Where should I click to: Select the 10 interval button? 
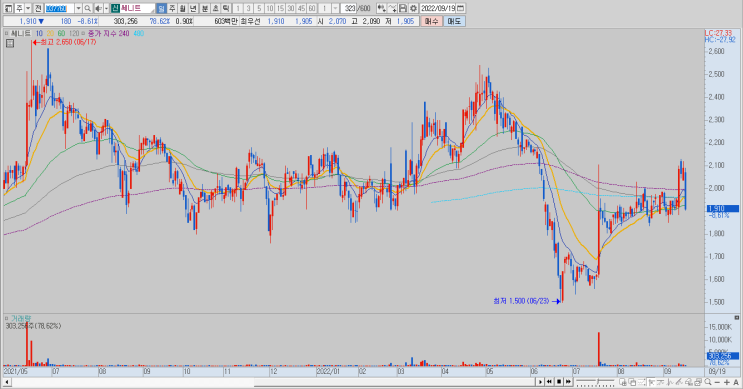(269, 9)
